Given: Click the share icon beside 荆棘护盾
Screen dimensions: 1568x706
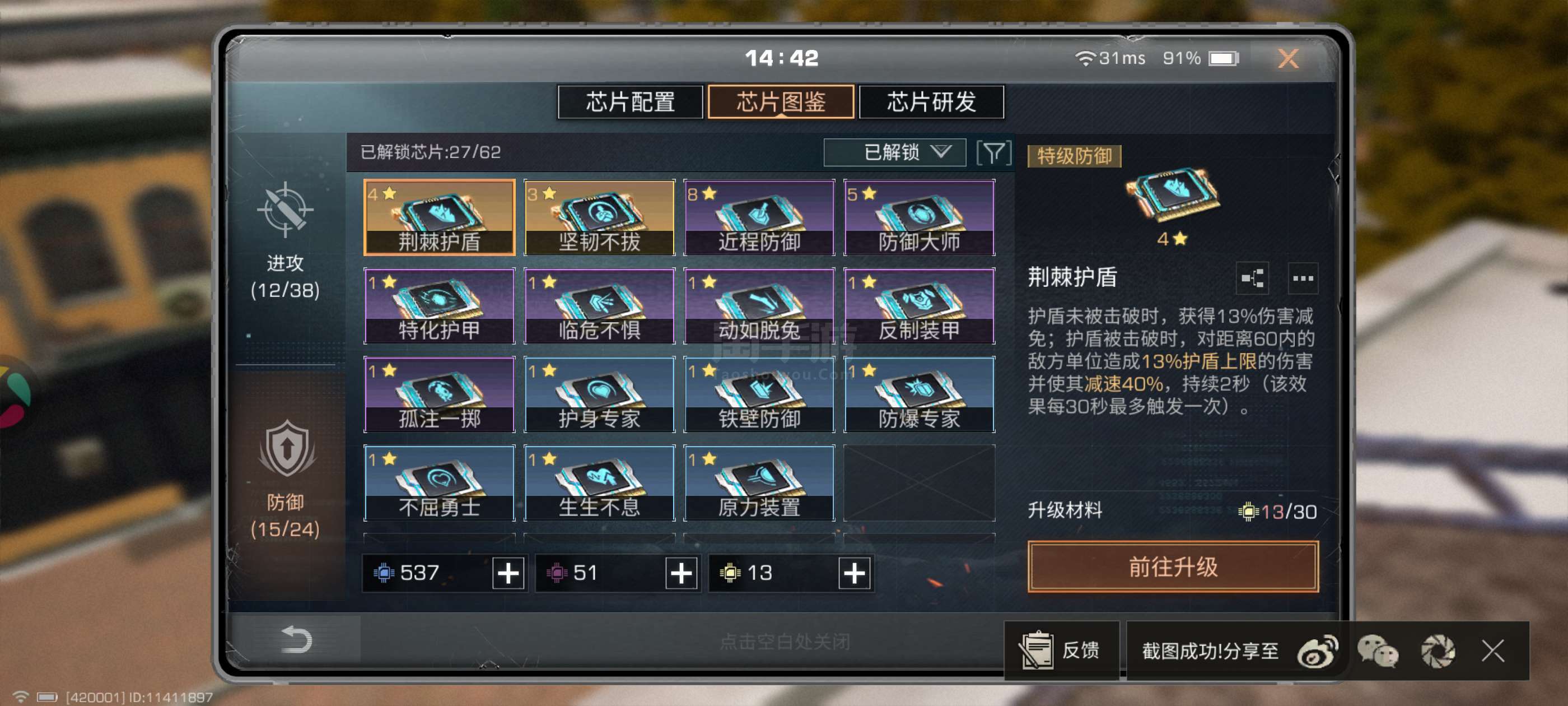Looking at the screenshot, I should (x=1252, y=278).
